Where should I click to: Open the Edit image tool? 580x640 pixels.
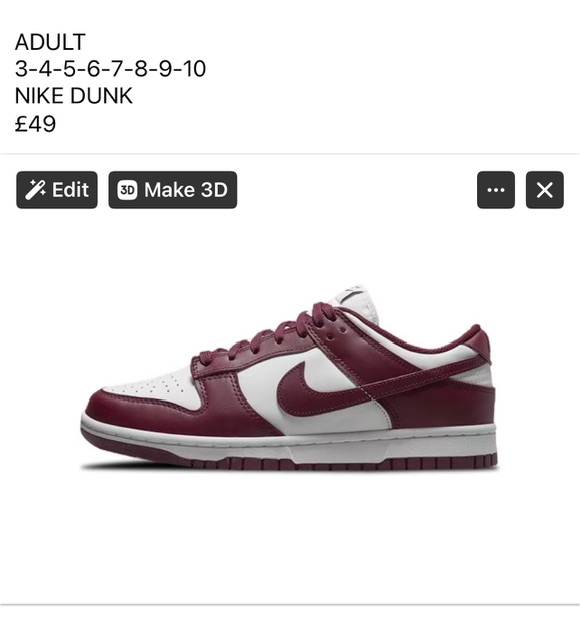[x=57, y=190]
